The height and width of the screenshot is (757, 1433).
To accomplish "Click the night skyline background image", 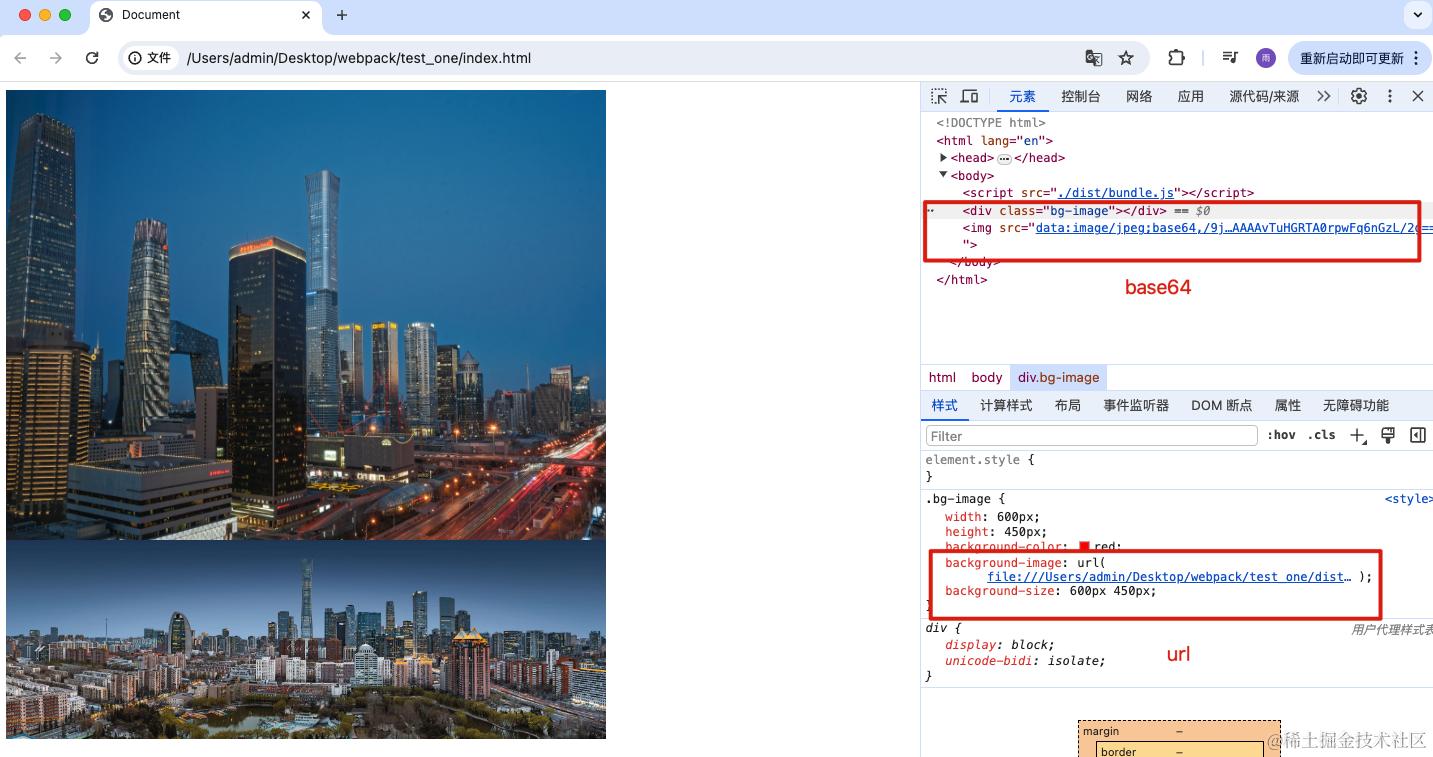I will point(306,315).
